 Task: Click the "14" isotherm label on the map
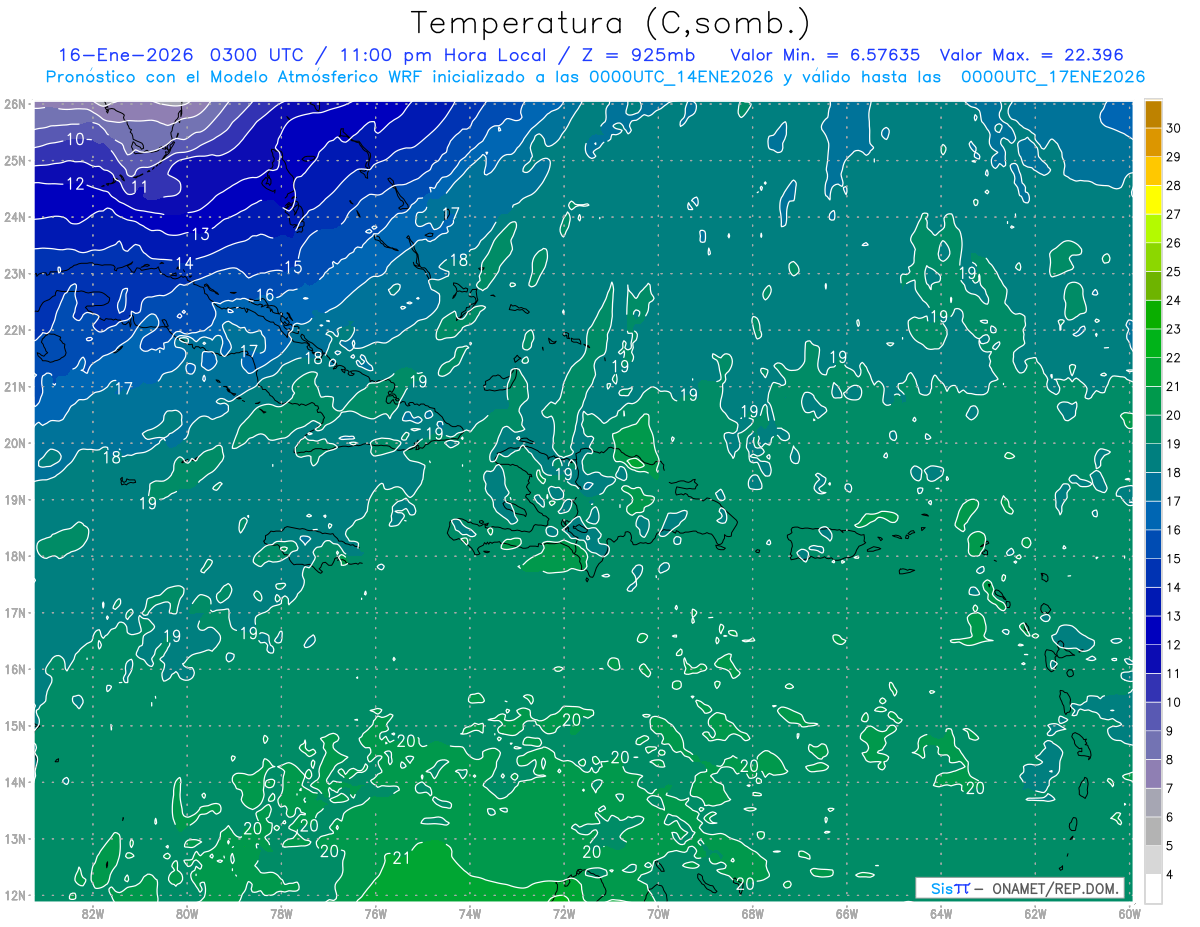tap(184, 264)
